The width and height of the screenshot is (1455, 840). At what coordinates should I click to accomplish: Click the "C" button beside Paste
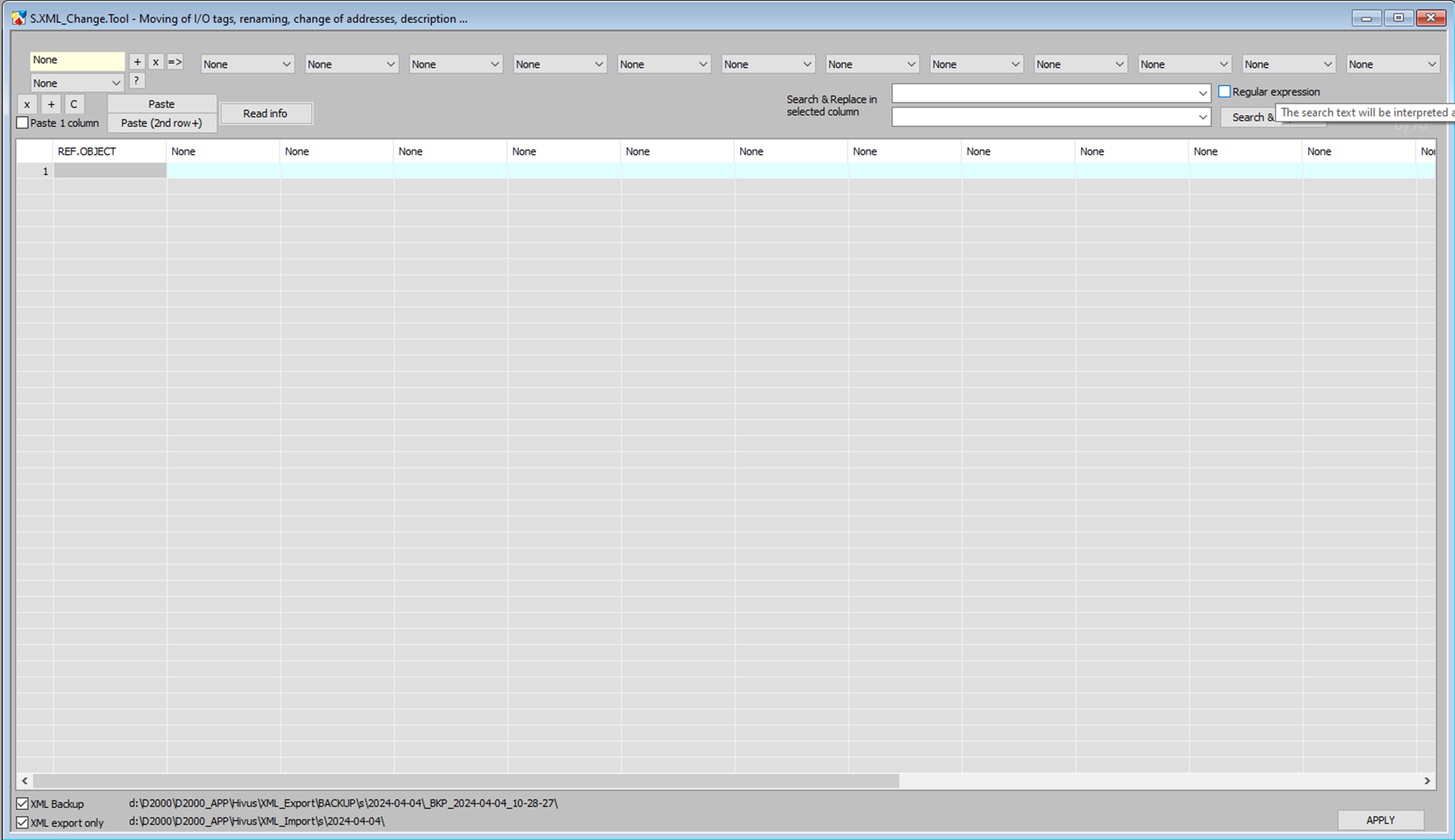[x=73, y=104]
